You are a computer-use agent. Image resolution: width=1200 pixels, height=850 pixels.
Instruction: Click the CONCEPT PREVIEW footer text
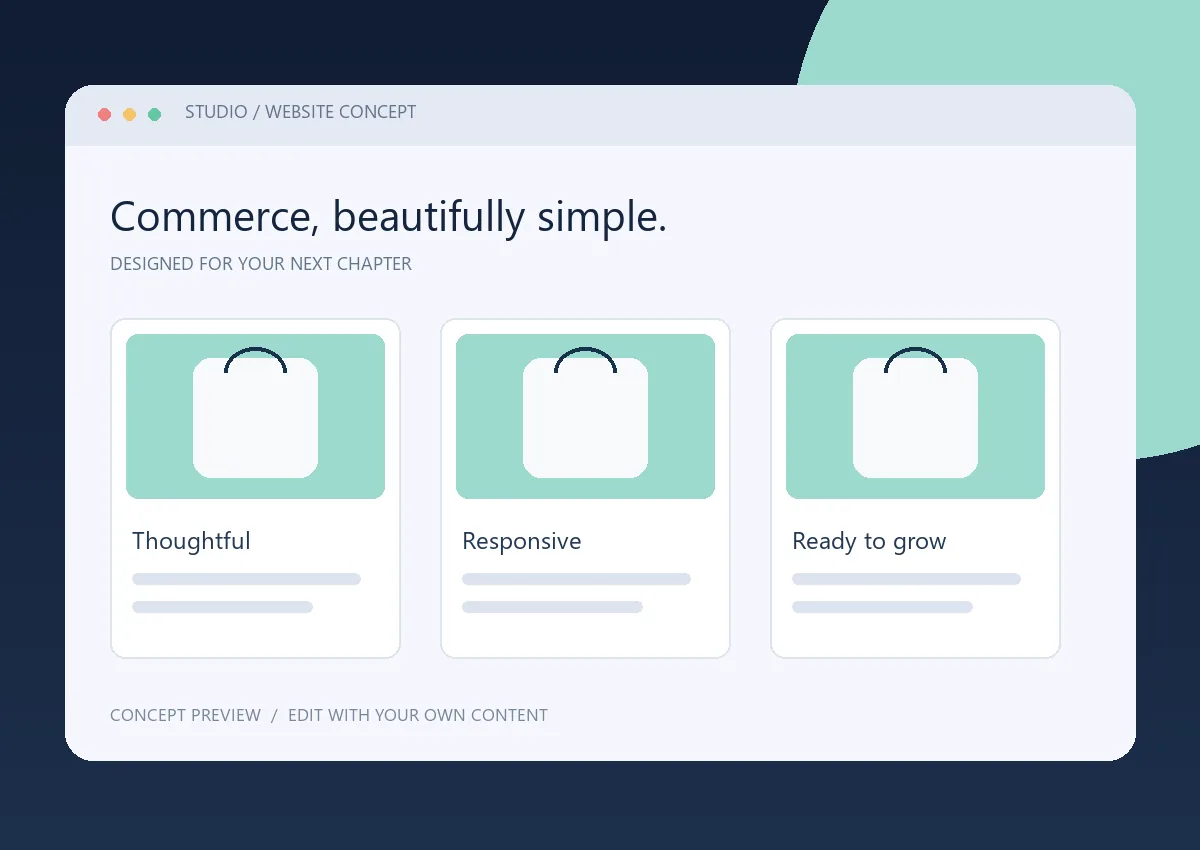click(185, 715)
